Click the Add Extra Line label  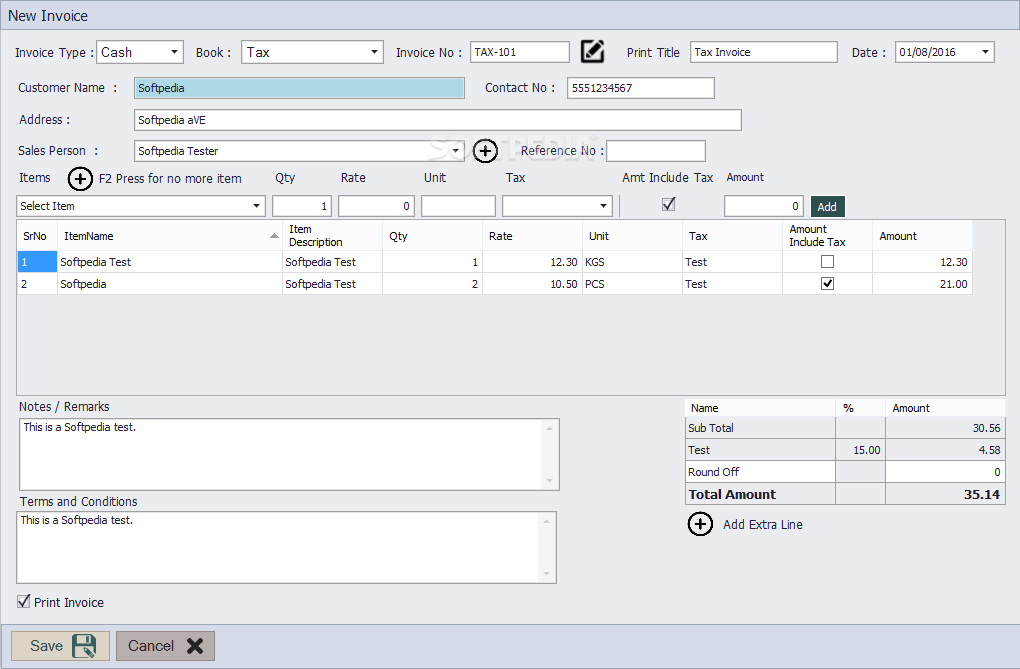pyautogui.click(x=762, y=525)
